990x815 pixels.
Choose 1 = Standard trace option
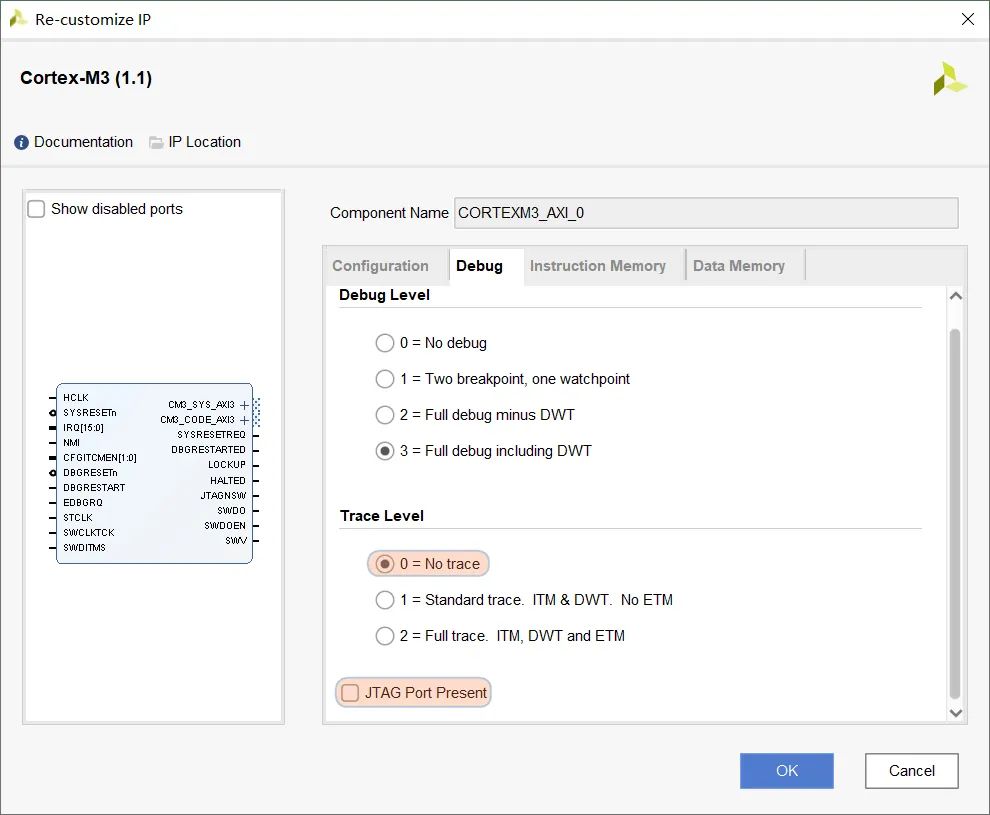point(385,600)
